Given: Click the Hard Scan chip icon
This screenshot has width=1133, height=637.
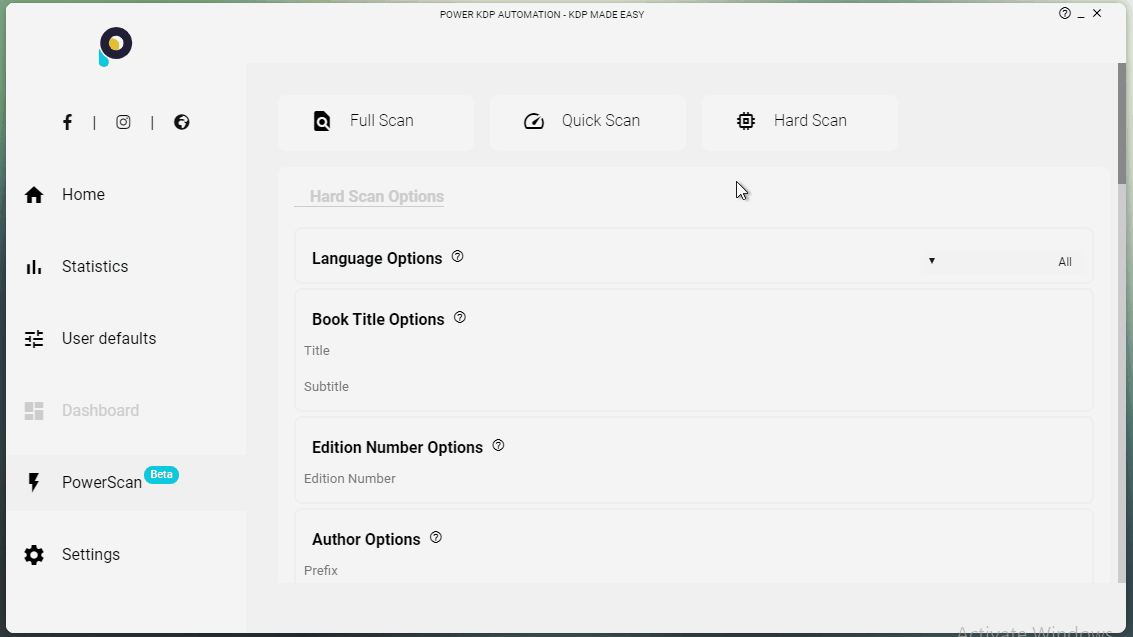Looking at the screenshot, I should (x=746, y=121).
